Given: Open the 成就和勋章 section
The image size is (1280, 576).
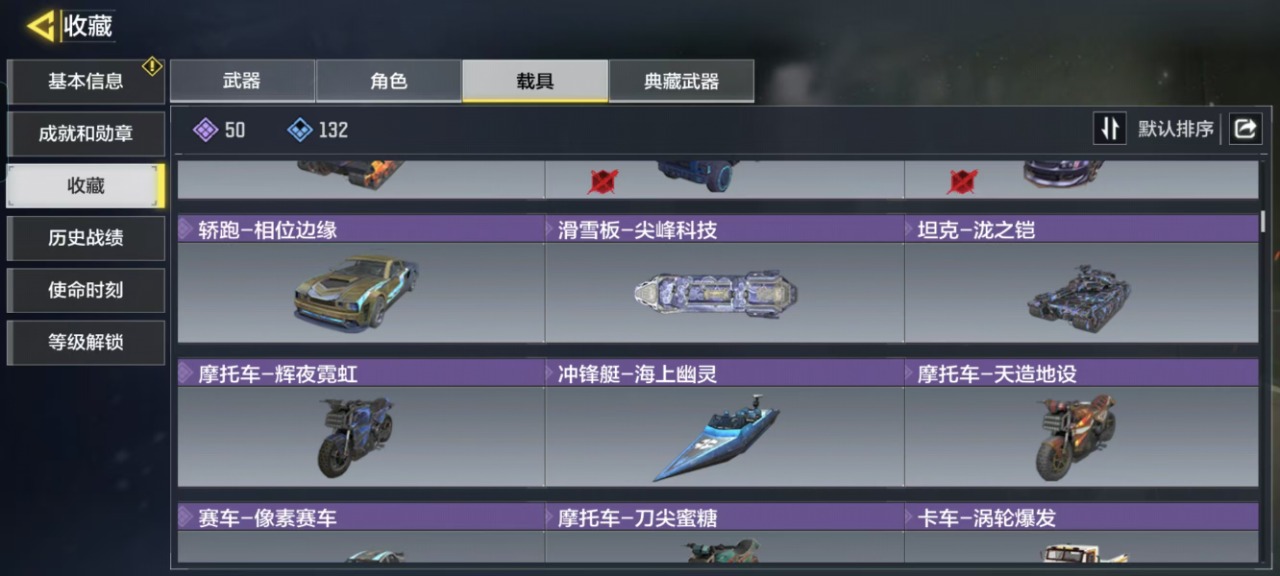Looking at the screenshot, I should (86, 134).
